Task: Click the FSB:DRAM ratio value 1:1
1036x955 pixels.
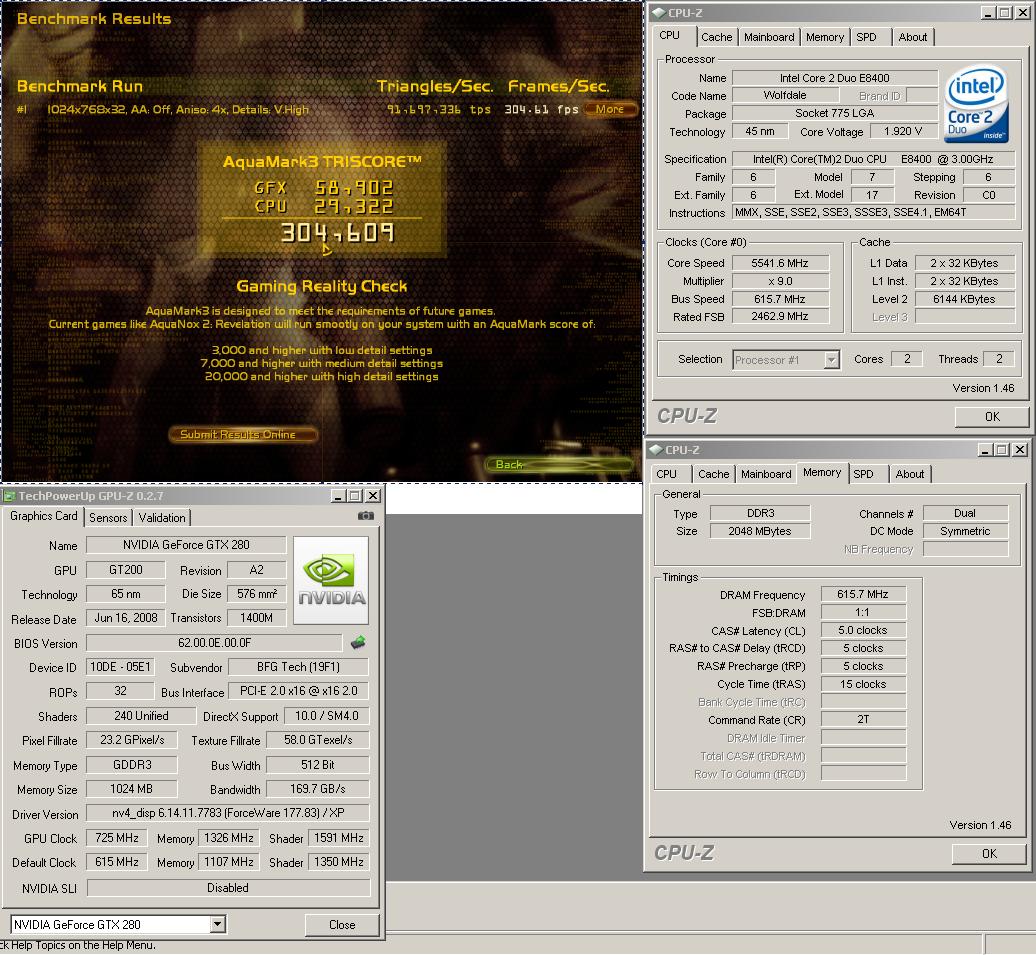Action: (x=863, y=613)
